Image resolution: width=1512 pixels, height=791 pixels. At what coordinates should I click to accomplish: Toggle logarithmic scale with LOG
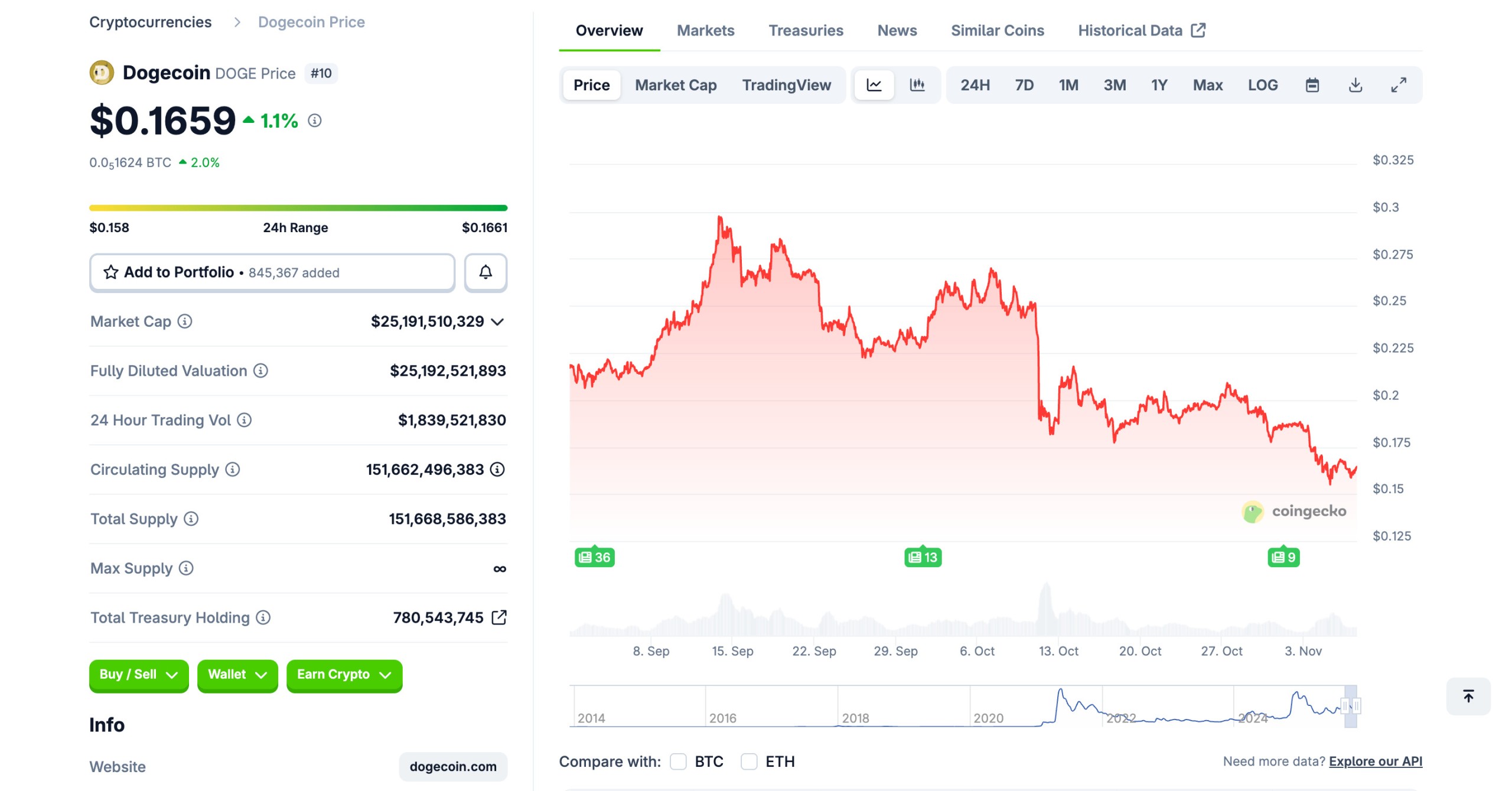point(1263,84)
